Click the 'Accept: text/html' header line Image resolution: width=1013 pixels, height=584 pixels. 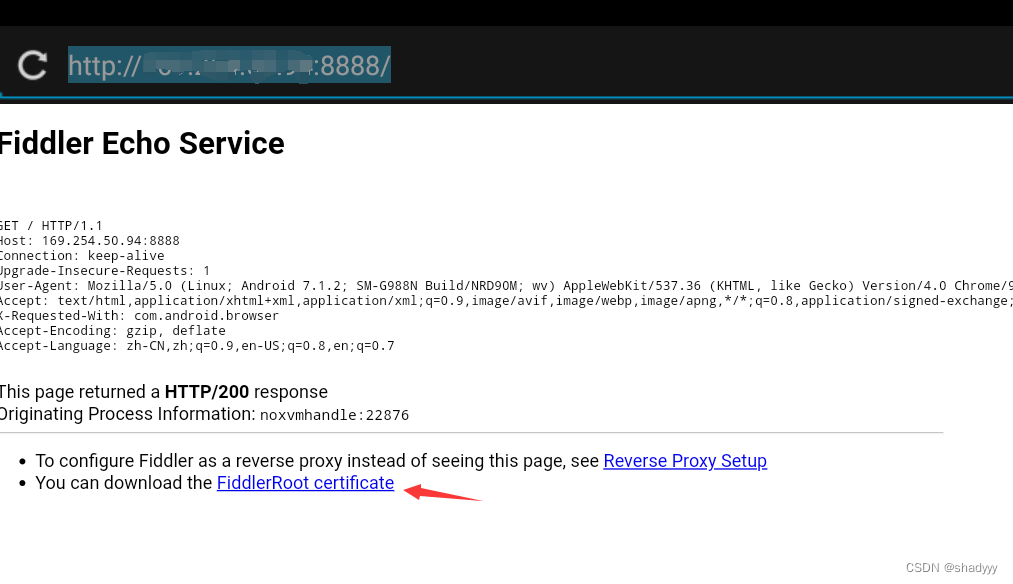506,300
